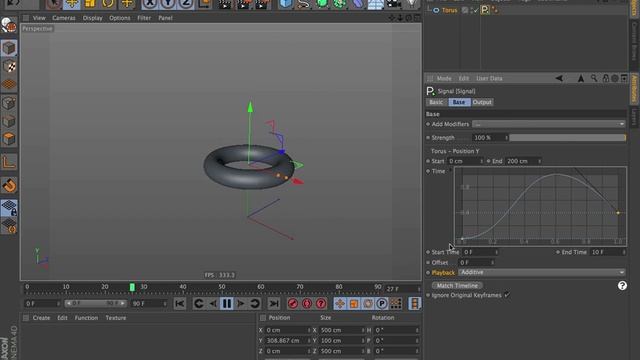Viewport: 640px width, 360px height.
Task: Toggle the X axis lock icon
Action: coord(150,4)
